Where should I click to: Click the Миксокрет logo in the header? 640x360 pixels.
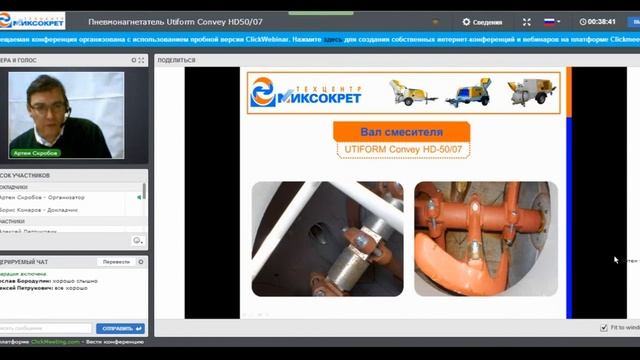coord(32,21)
